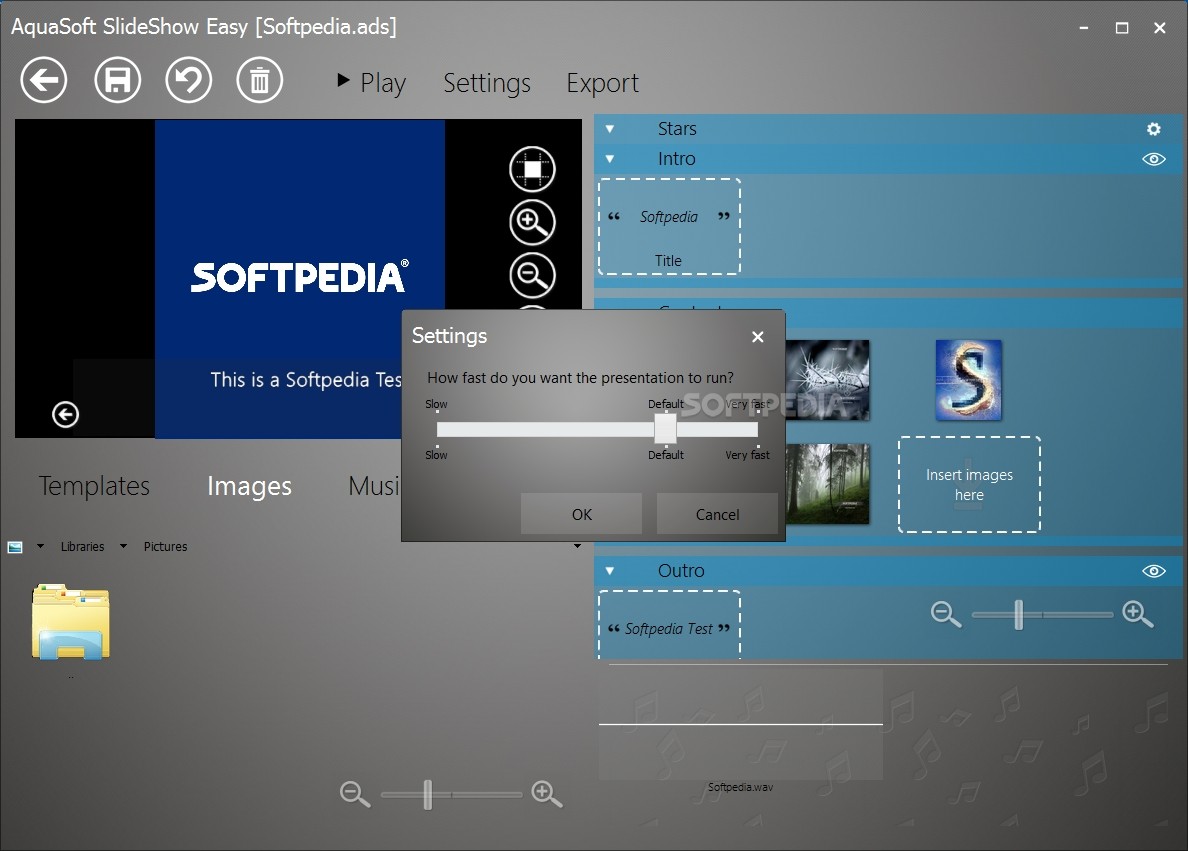This screenshot has height=851, width=1188.
Task: Open dropdown arrow before Libraries
Action: (x=40, y=546)
